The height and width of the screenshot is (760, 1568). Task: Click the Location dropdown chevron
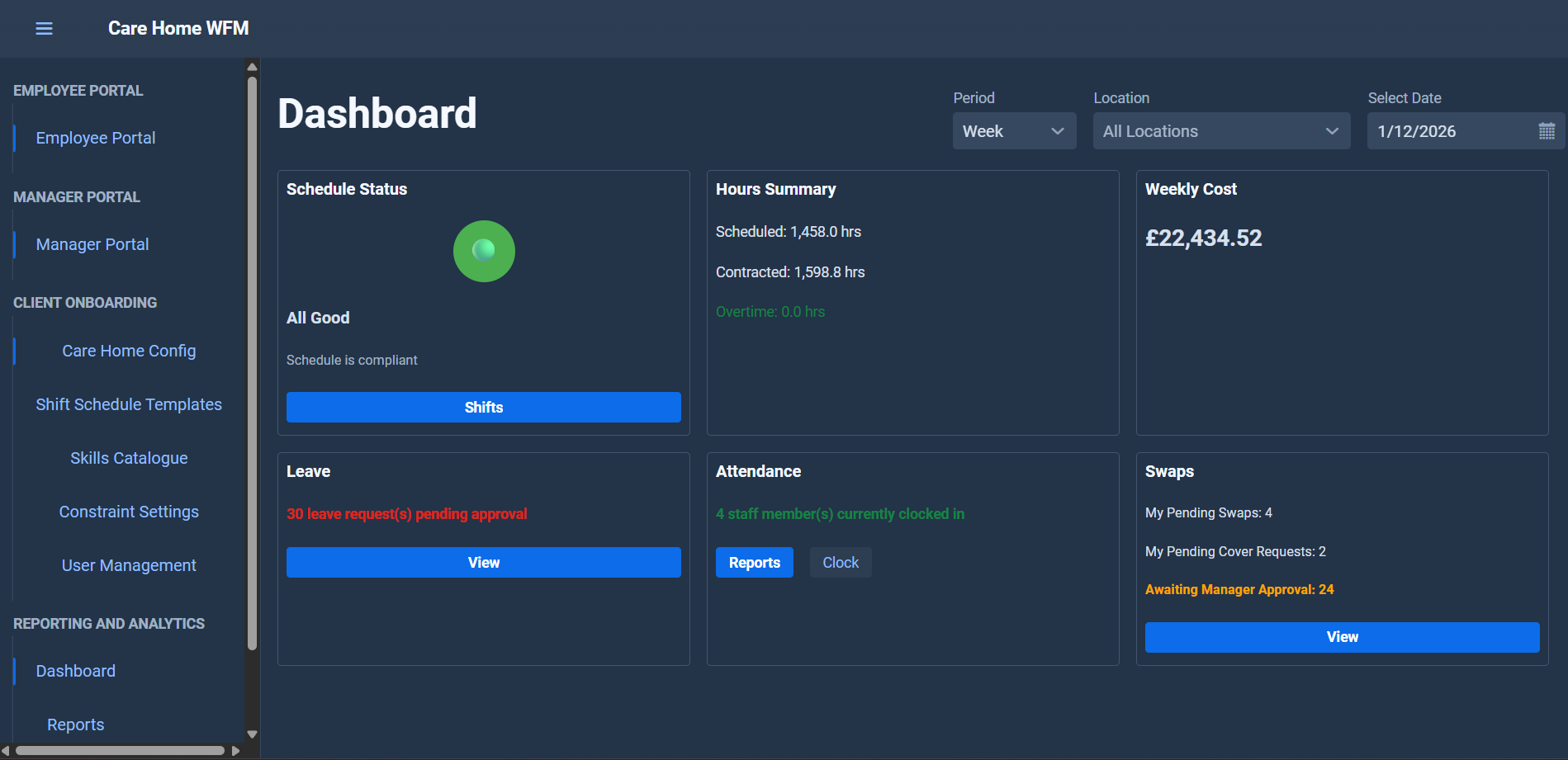[1331, 130]
